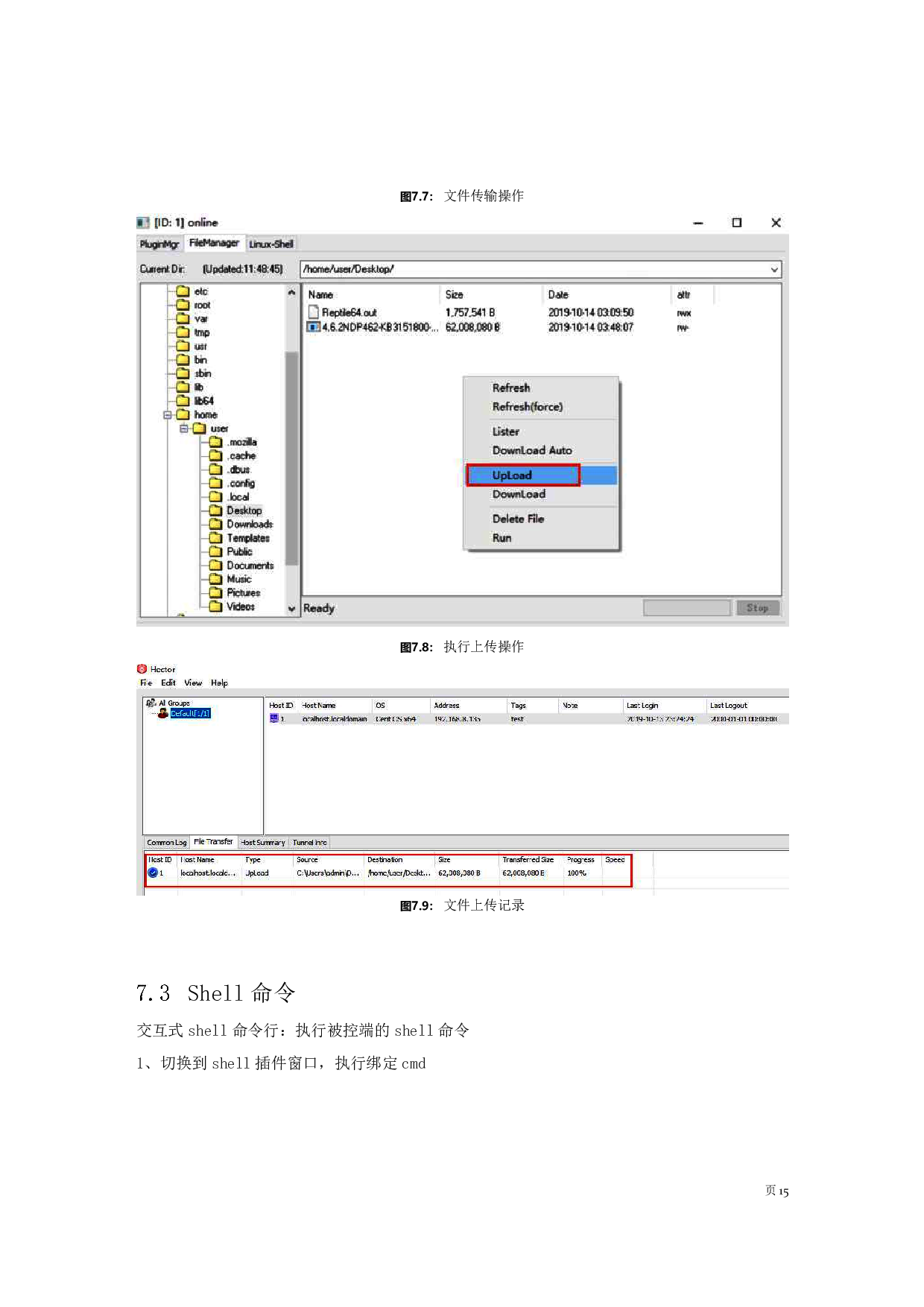Switch to the Linux-Shell tab

tap(271, 244)
